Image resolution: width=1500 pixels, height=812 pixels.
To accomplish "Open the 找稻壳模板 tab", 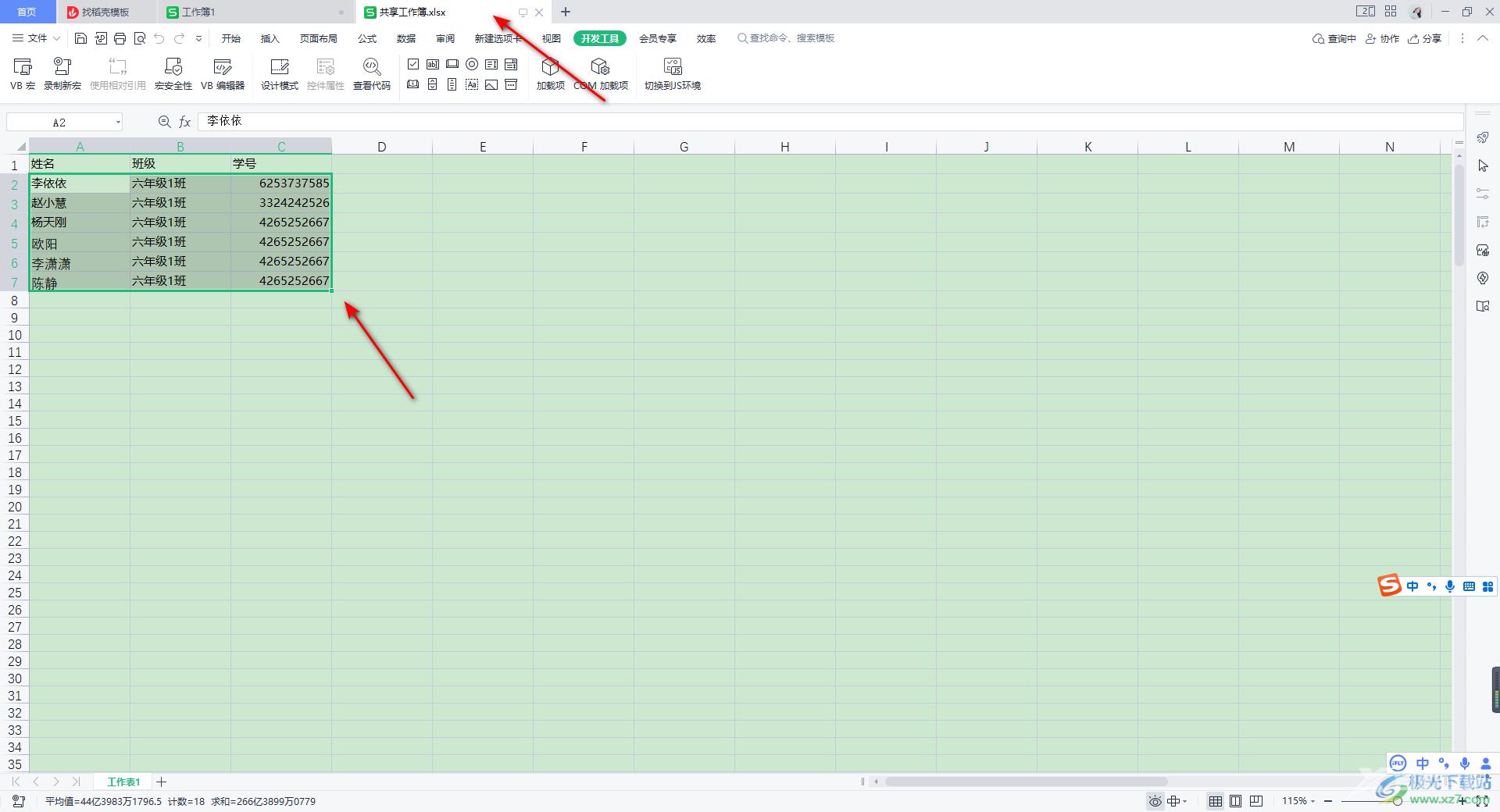I will point(106,12).
